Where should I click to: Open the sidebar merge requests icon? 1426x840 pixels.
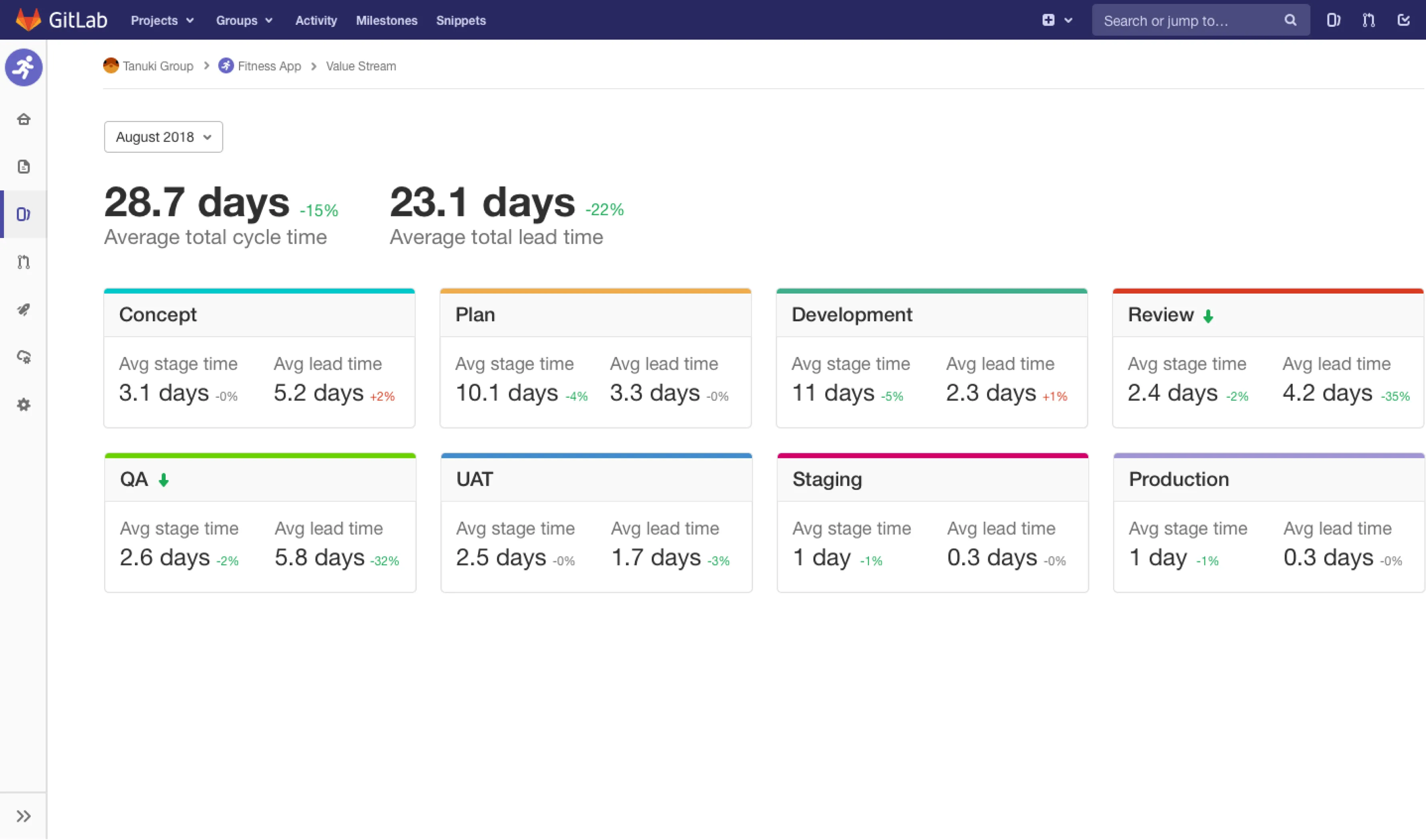coord(24,262)
